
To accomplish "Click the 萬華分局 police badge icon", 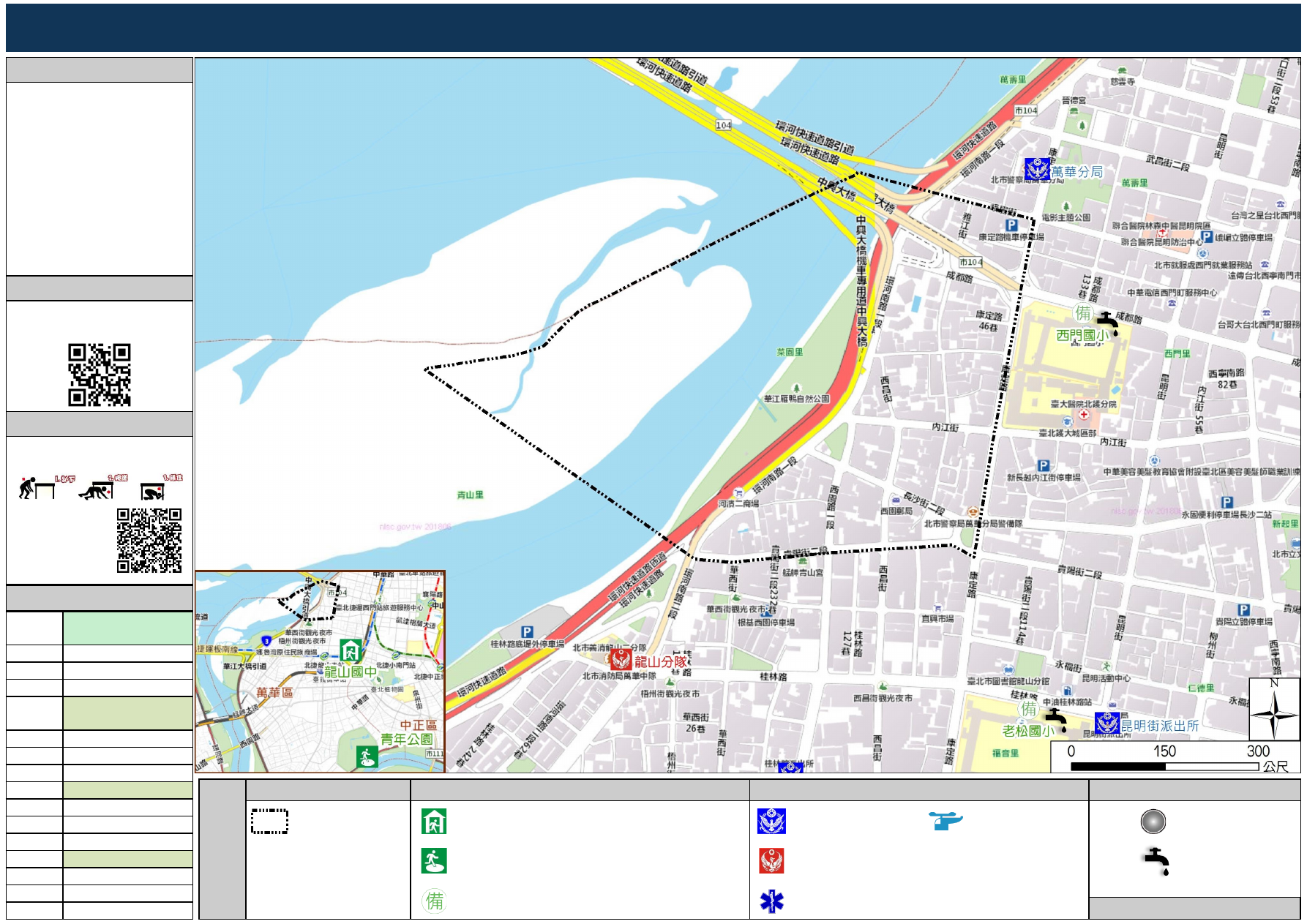I will [1037, 170].
